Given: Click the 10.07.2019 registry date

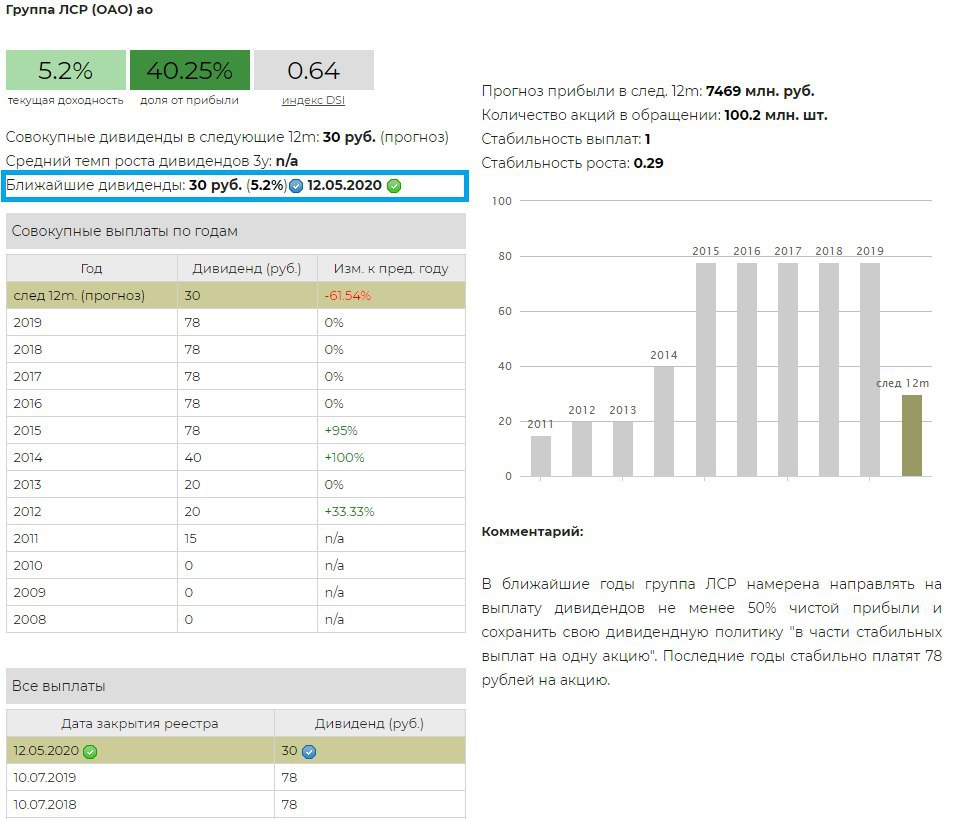Looking at the screenshot, I should pyautogui.click(x=45, y=778).
